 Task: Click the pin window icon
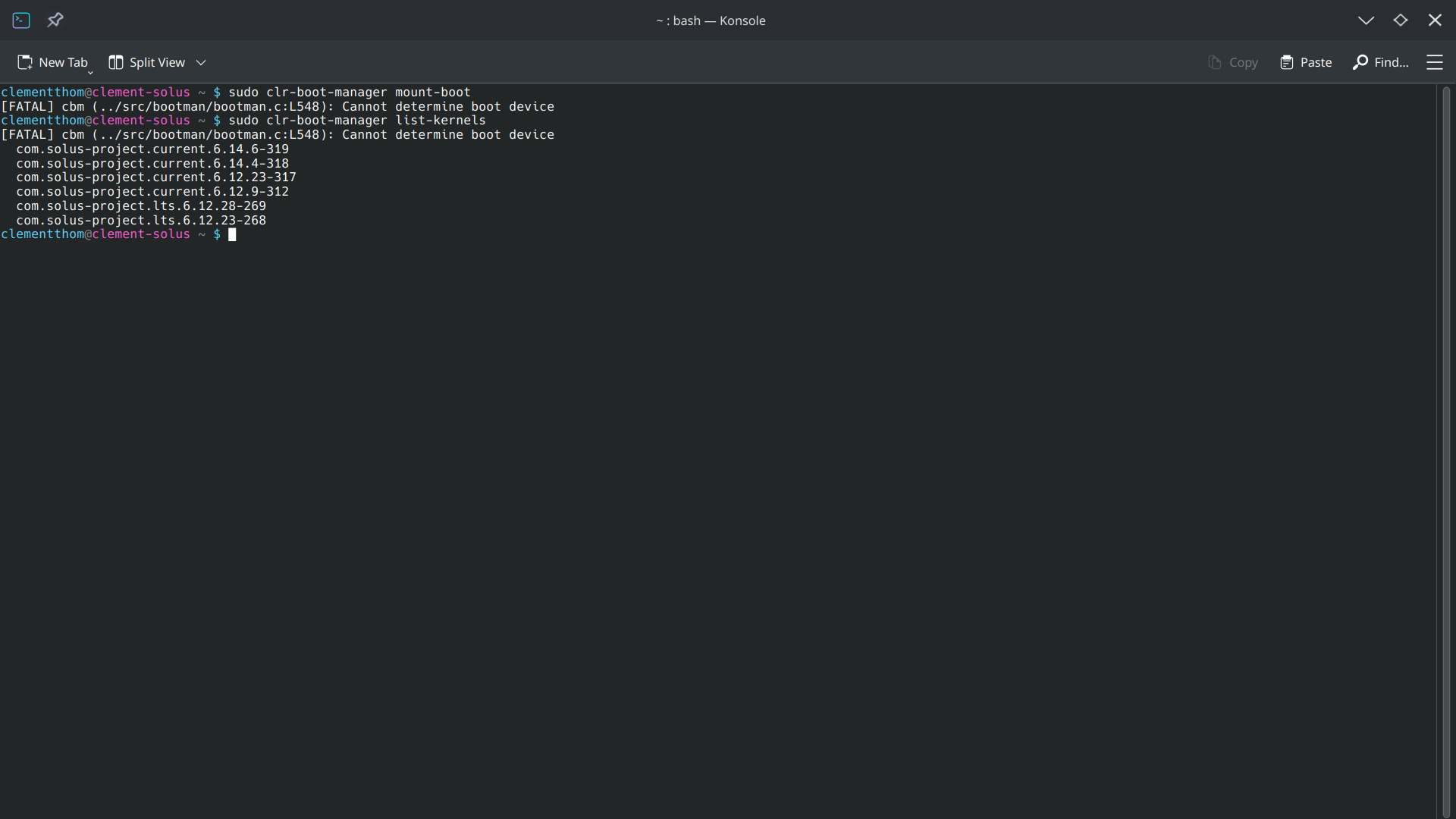[x=55, y=20]
